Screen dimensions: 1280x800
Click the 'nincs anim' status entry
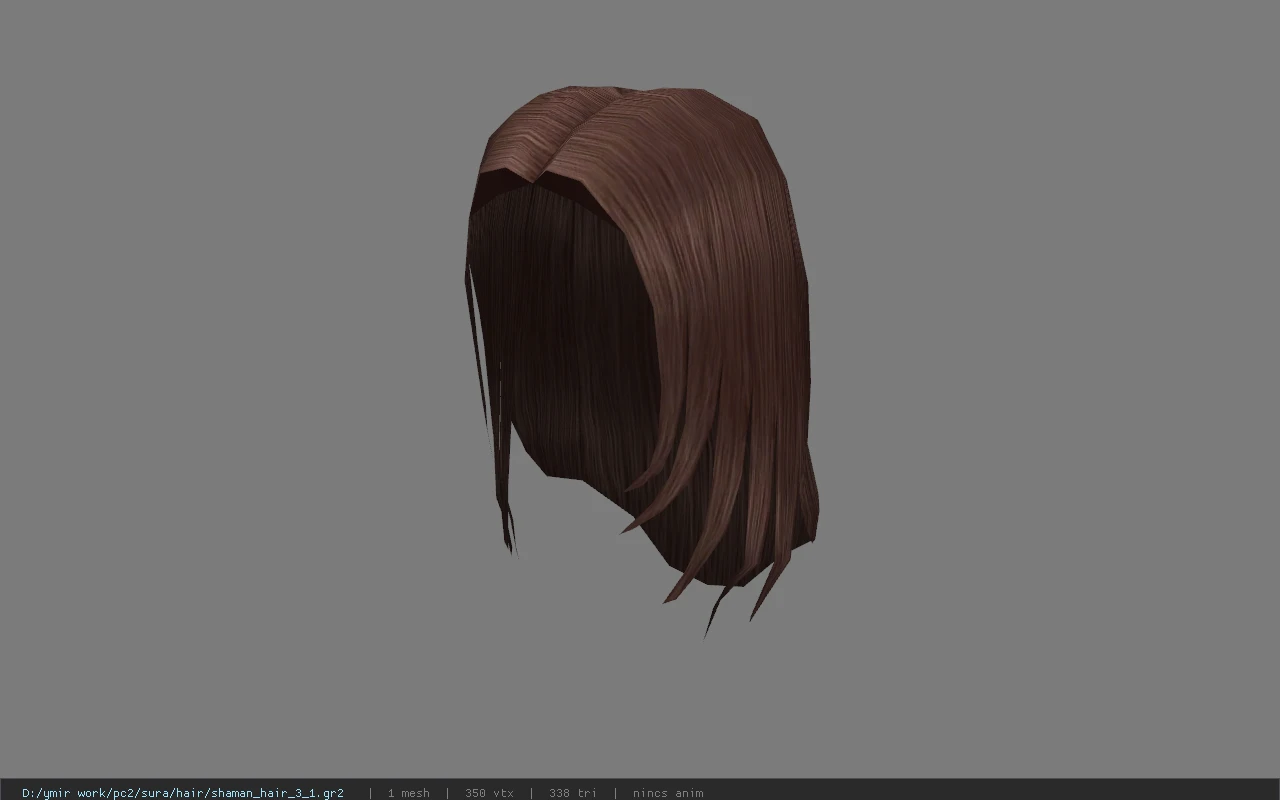668,793
